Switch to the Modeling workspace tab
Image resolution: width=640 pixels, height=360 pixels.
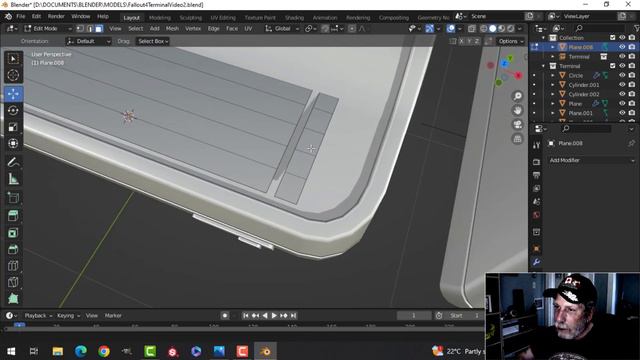click(x=160, y=18)
